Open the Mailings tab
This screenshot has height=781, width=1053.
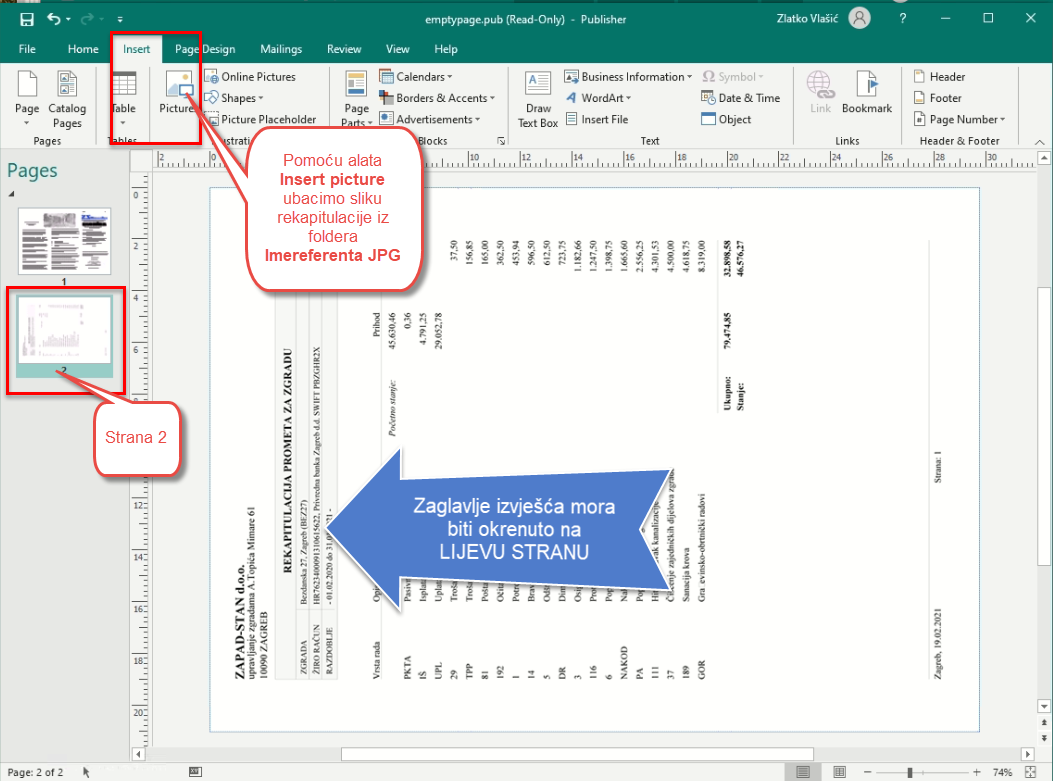click(x=281, y=49)
